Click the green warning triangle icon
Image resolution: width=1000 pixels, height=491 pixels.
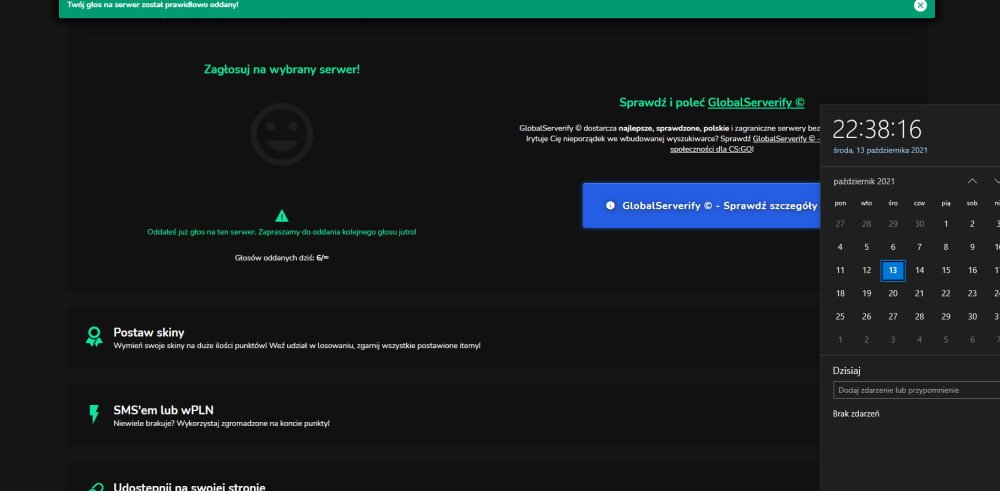click(x=281, y=216)
